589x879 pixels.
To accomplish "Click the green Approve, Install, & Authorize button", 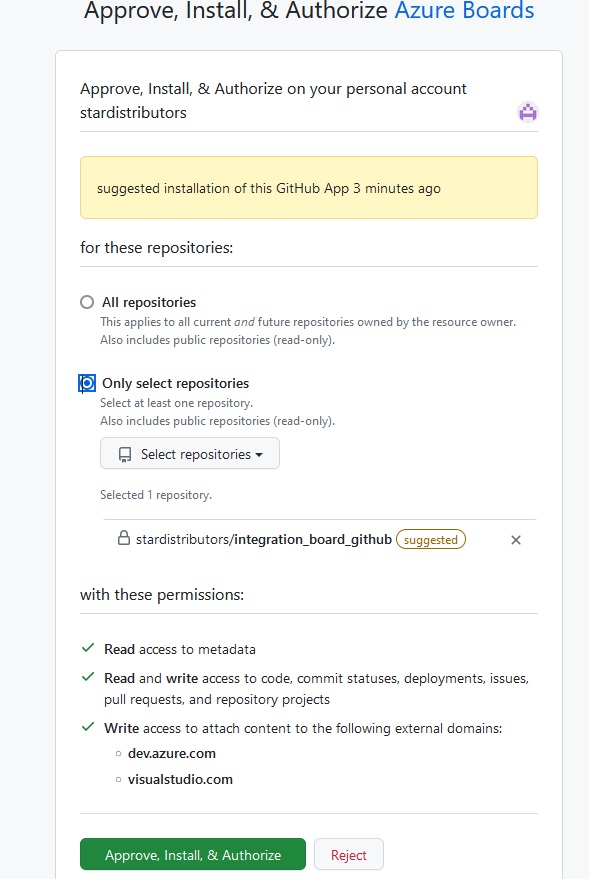I will [193, 854].
